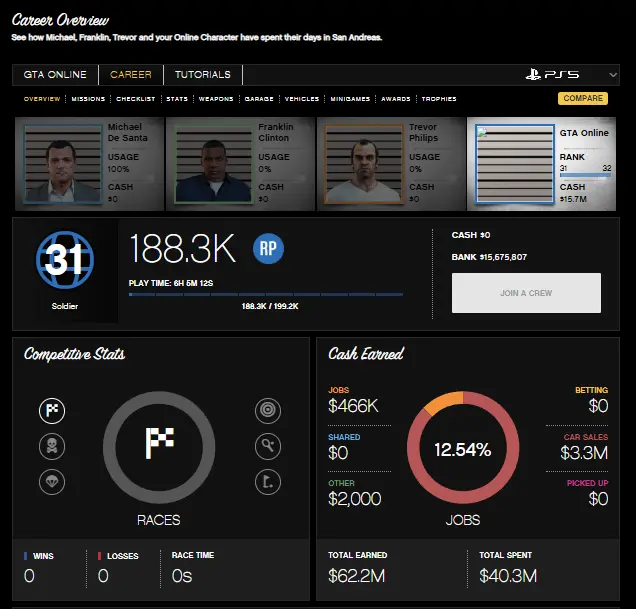Select the Tennis racket stat icon
636x609 pixels.
click(267, 445)
